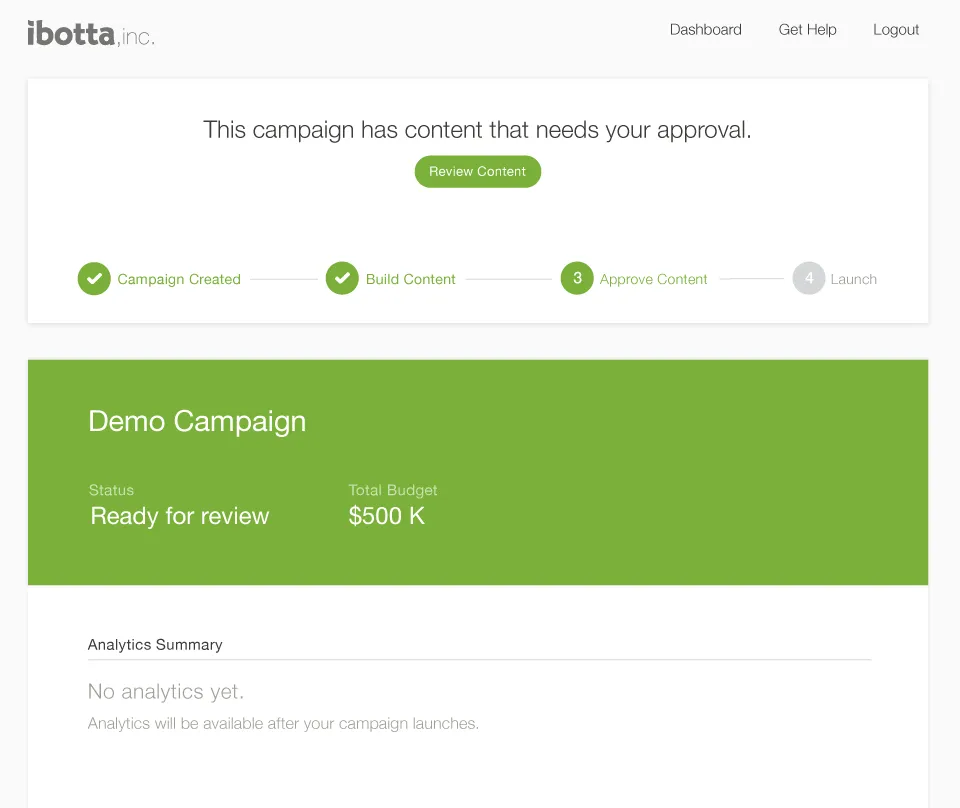Click the $500 K budget value

[387, 516]
